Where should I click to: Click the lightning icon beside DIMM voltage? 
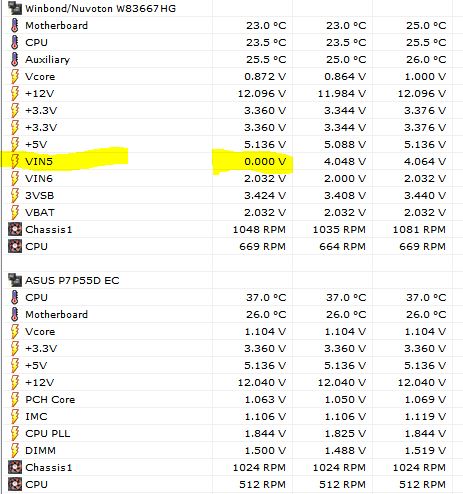pos(14,450)
